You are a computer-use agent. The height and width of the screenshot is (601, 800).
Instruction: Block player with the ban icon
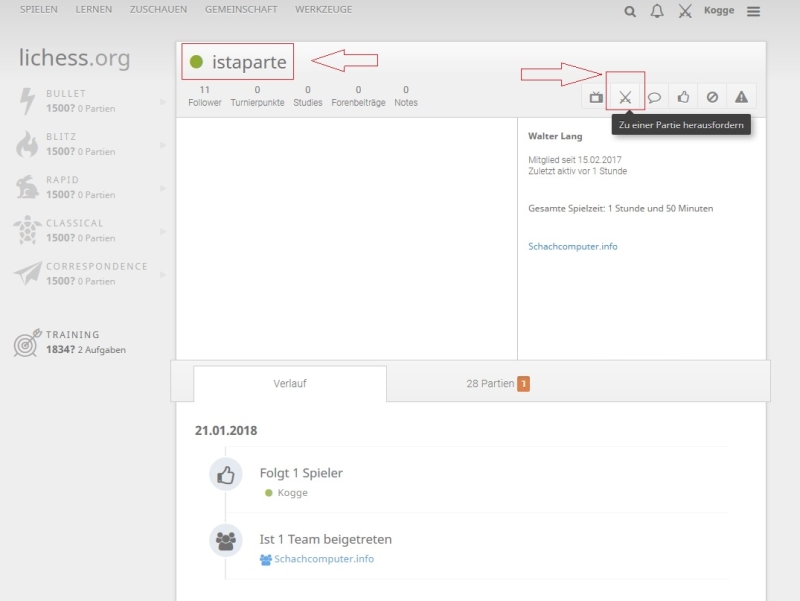click(712, 97)
